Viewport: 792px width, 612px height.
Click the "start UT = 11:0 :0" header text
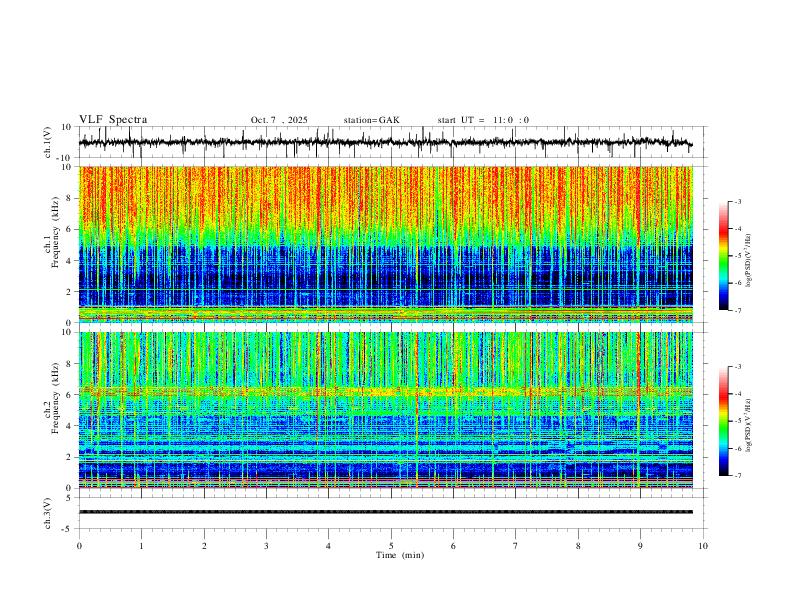(483, 120)
